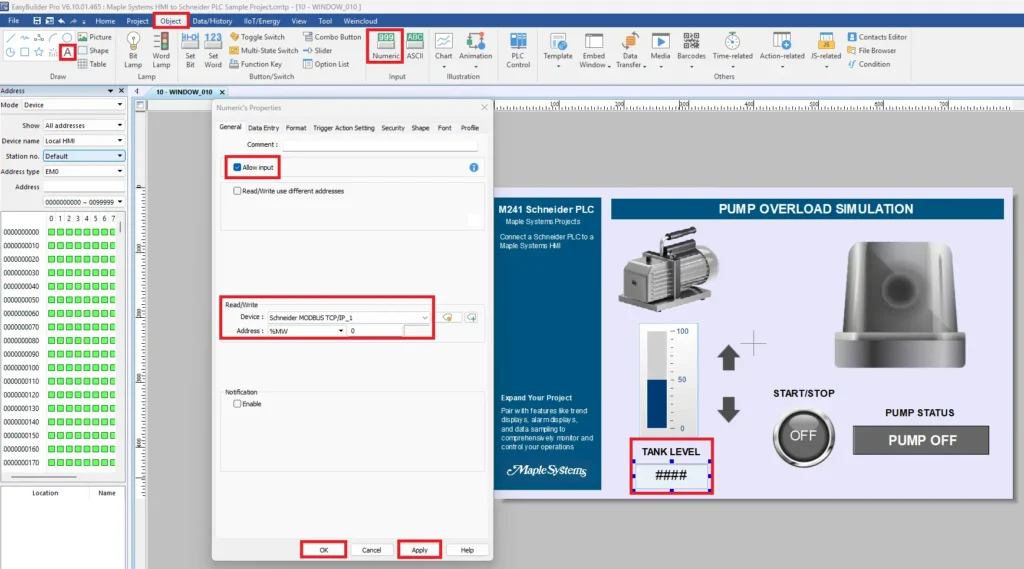
Task: Click the Media object icon
Action: click(x=660, y=50)
